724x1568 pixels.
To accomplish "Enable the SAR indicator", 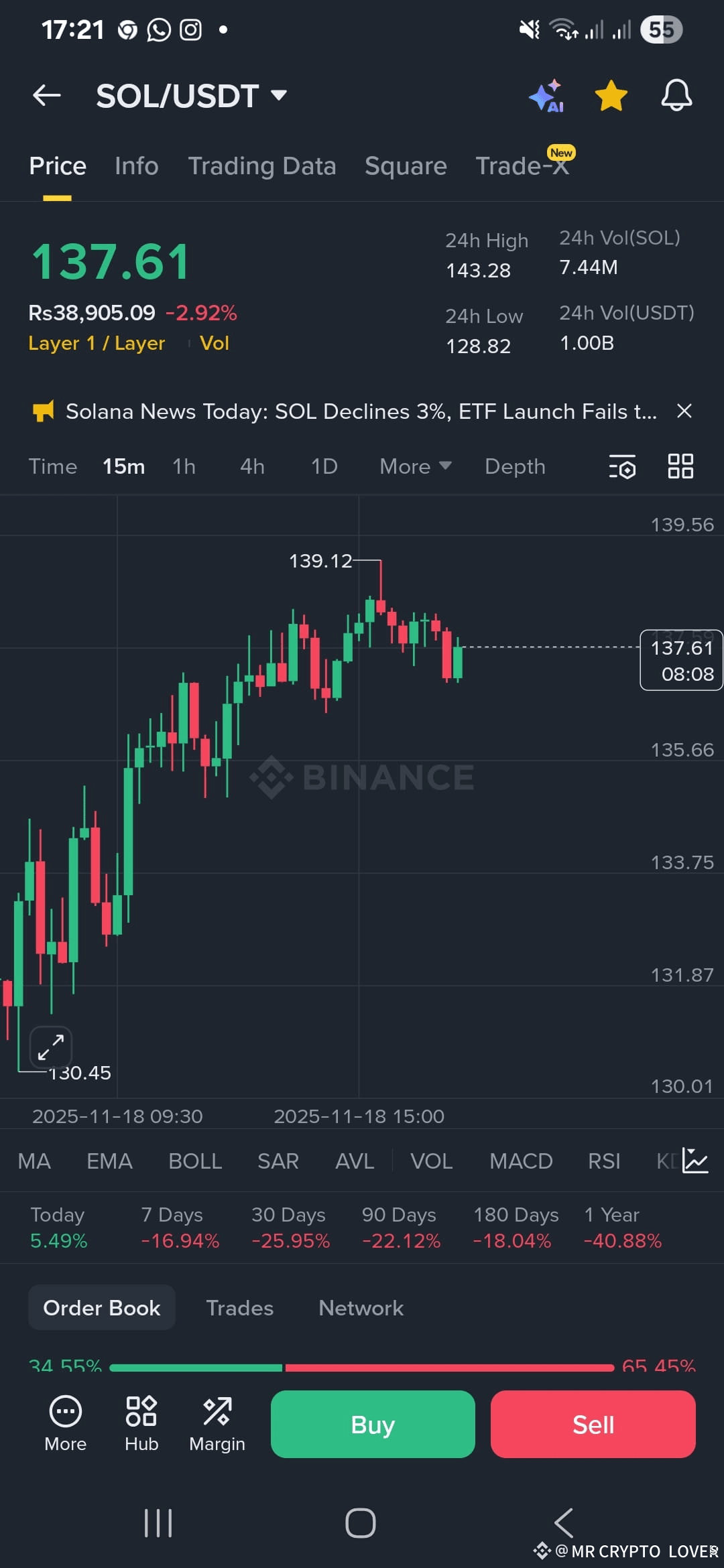I will 278,1161.
